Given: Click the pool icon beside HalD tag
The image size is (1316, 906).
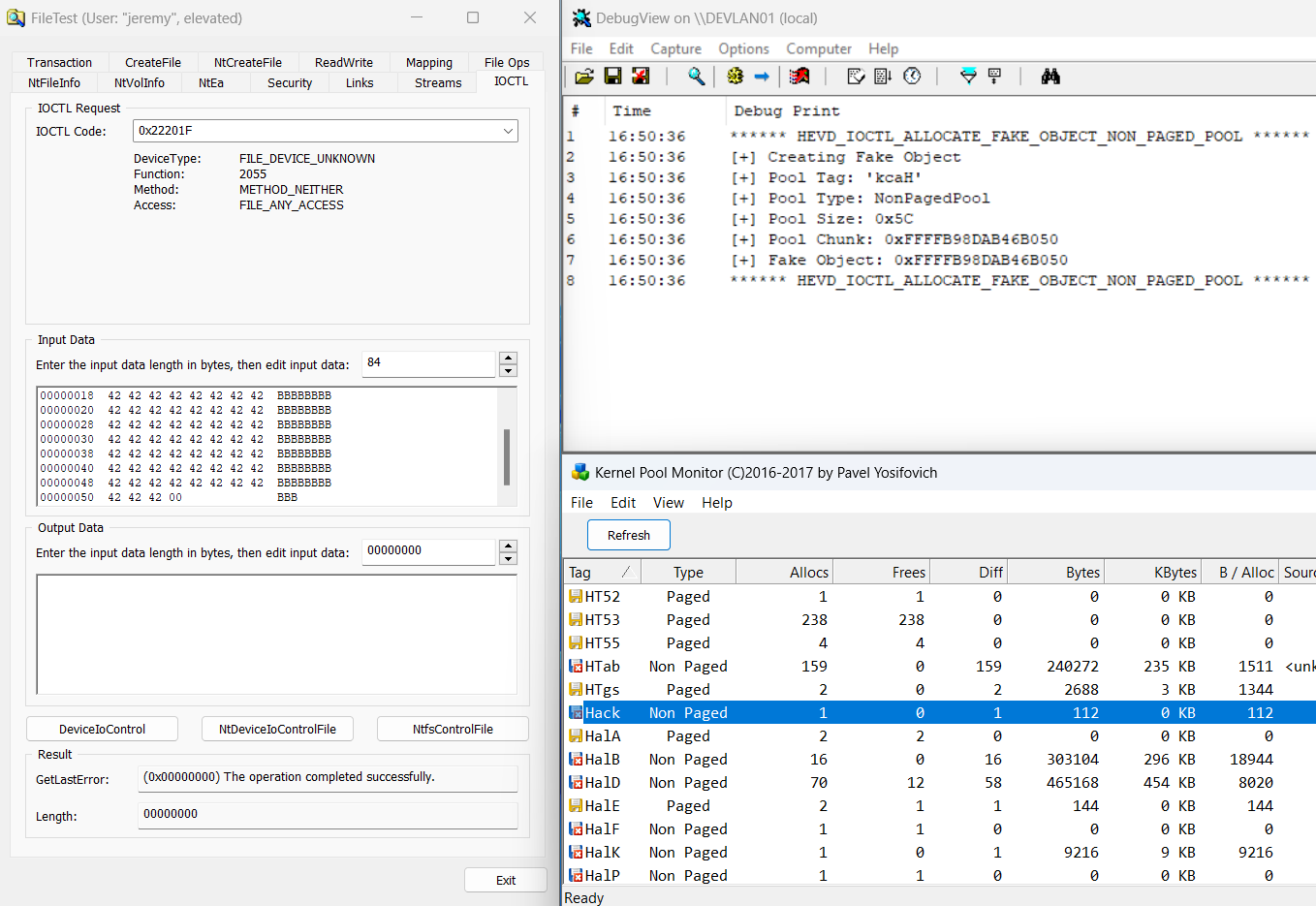Looking at the screenshot, I should point(576,782).
